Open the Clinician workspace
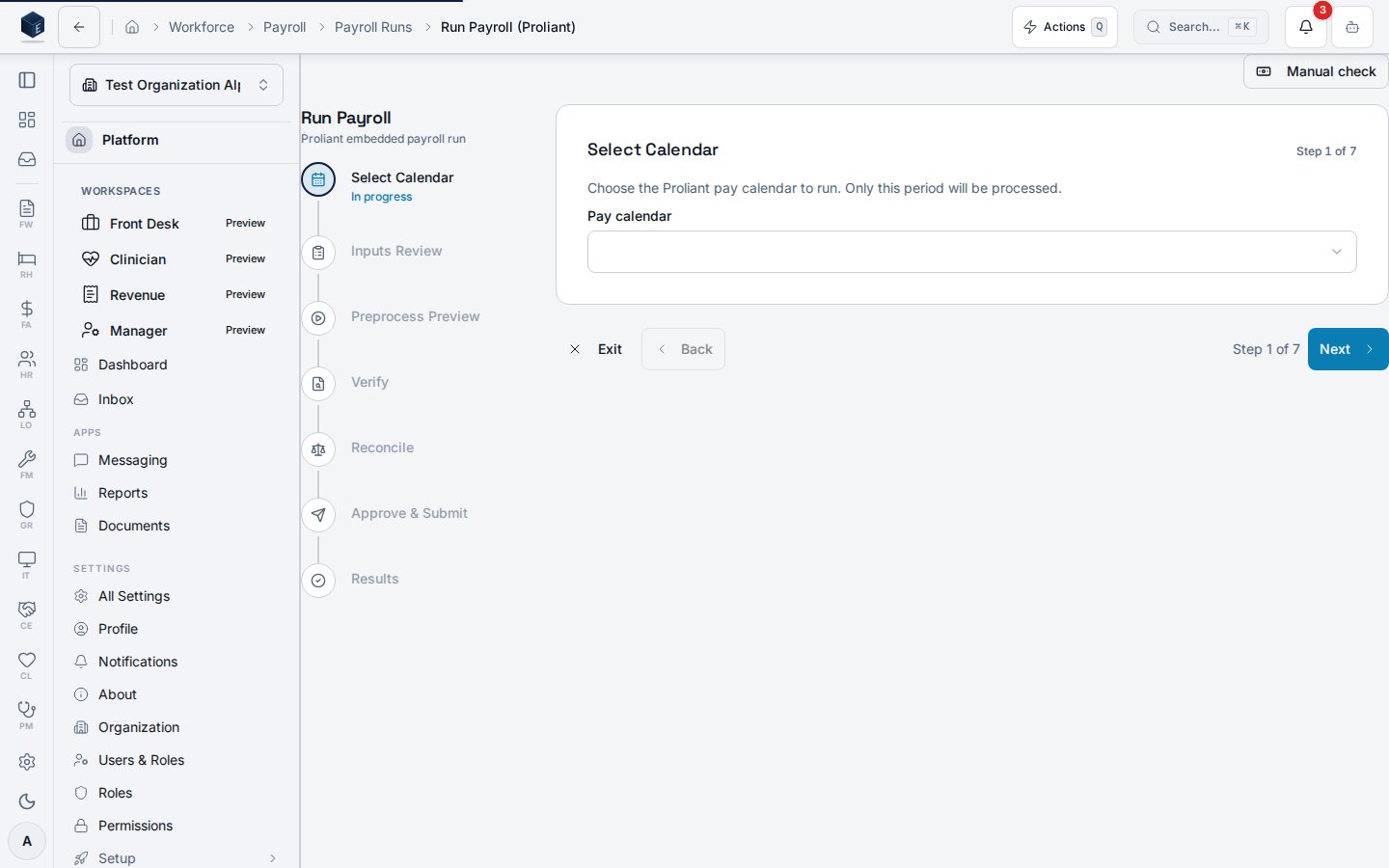Viewport: 1389px width, 868px height. pyautogui.click(x=177, y=259)
